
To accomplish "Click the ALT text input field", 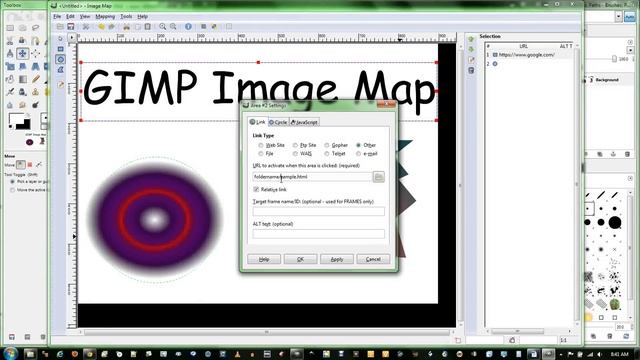I will [x=318, y=233].
